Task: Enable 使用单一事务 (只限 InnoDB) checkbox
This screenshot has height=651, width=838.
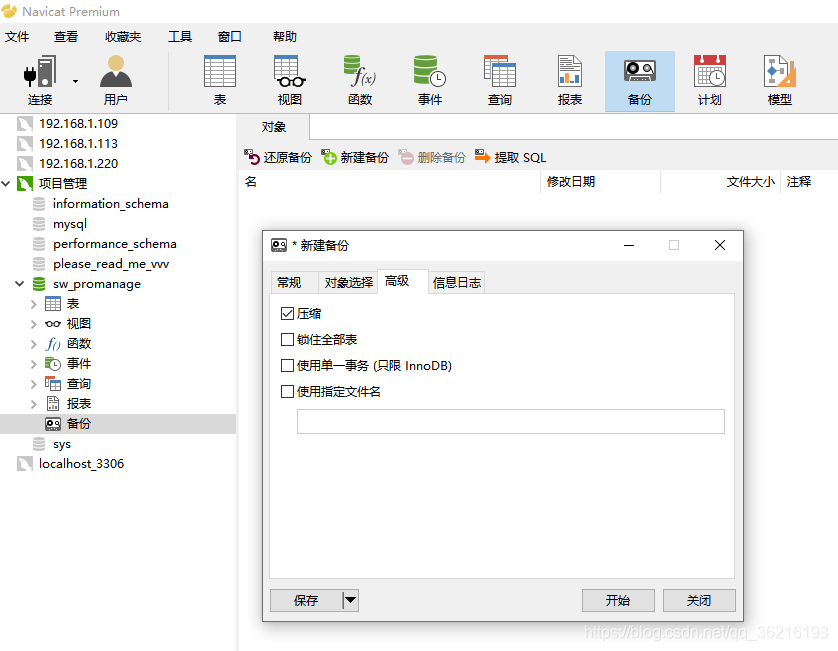Action: click(288, 366)
